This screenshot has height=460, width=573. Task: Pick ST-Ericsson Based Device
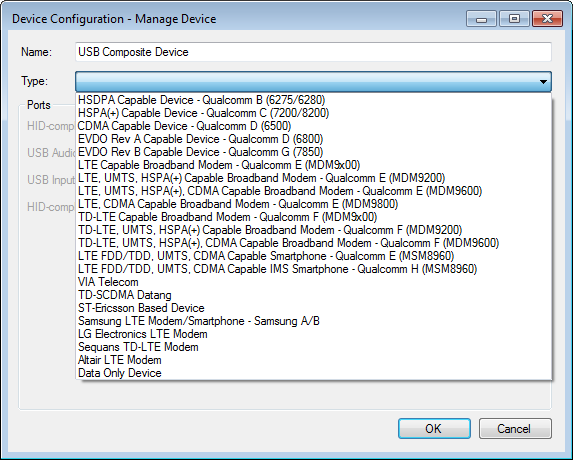pyautogui.click(x=314, y=308)
